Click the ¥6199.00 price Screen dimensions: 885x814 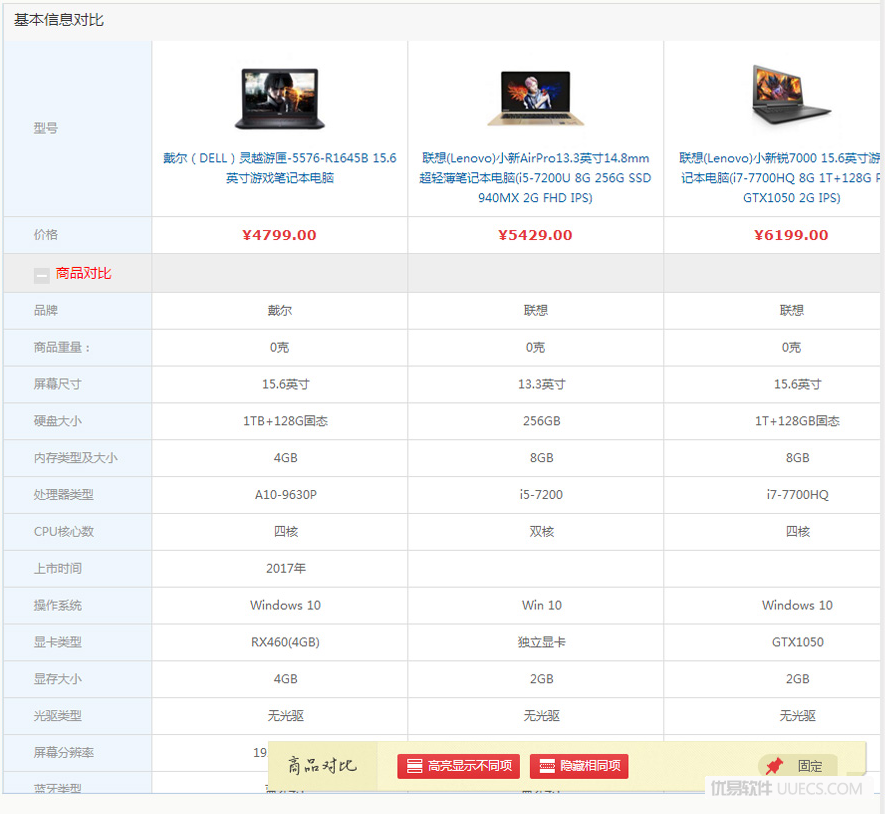click(x=791, y=235)
